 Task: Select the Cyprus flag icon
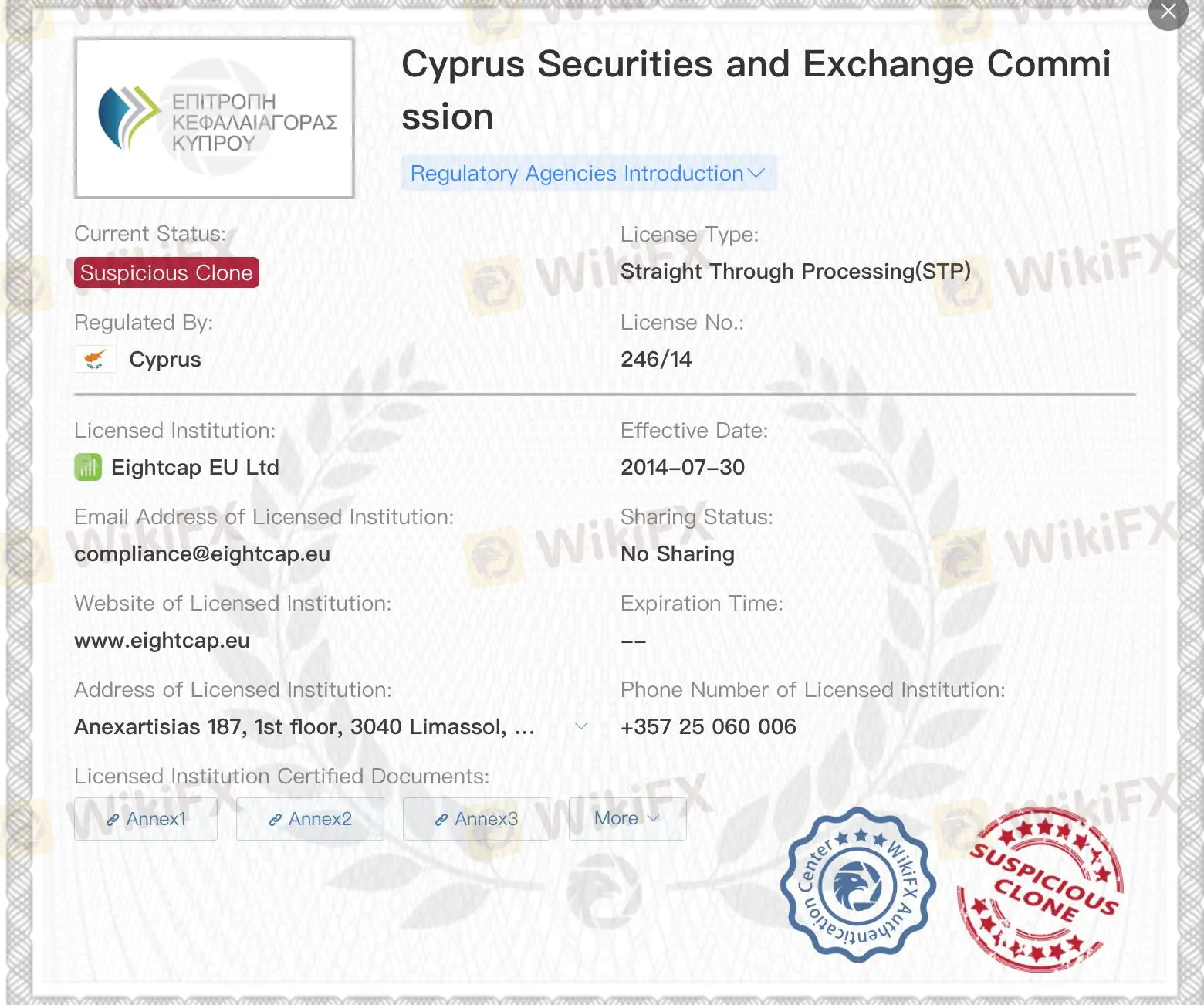94,359
